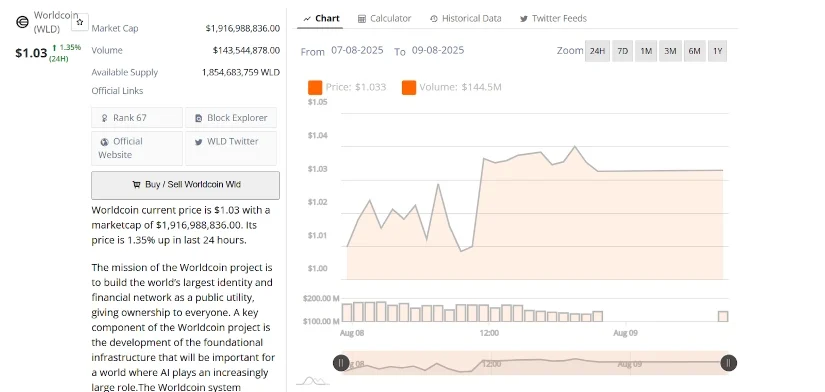Click the right range navigator handle
The width and height of the screenshot is (825, 392).
729,363
